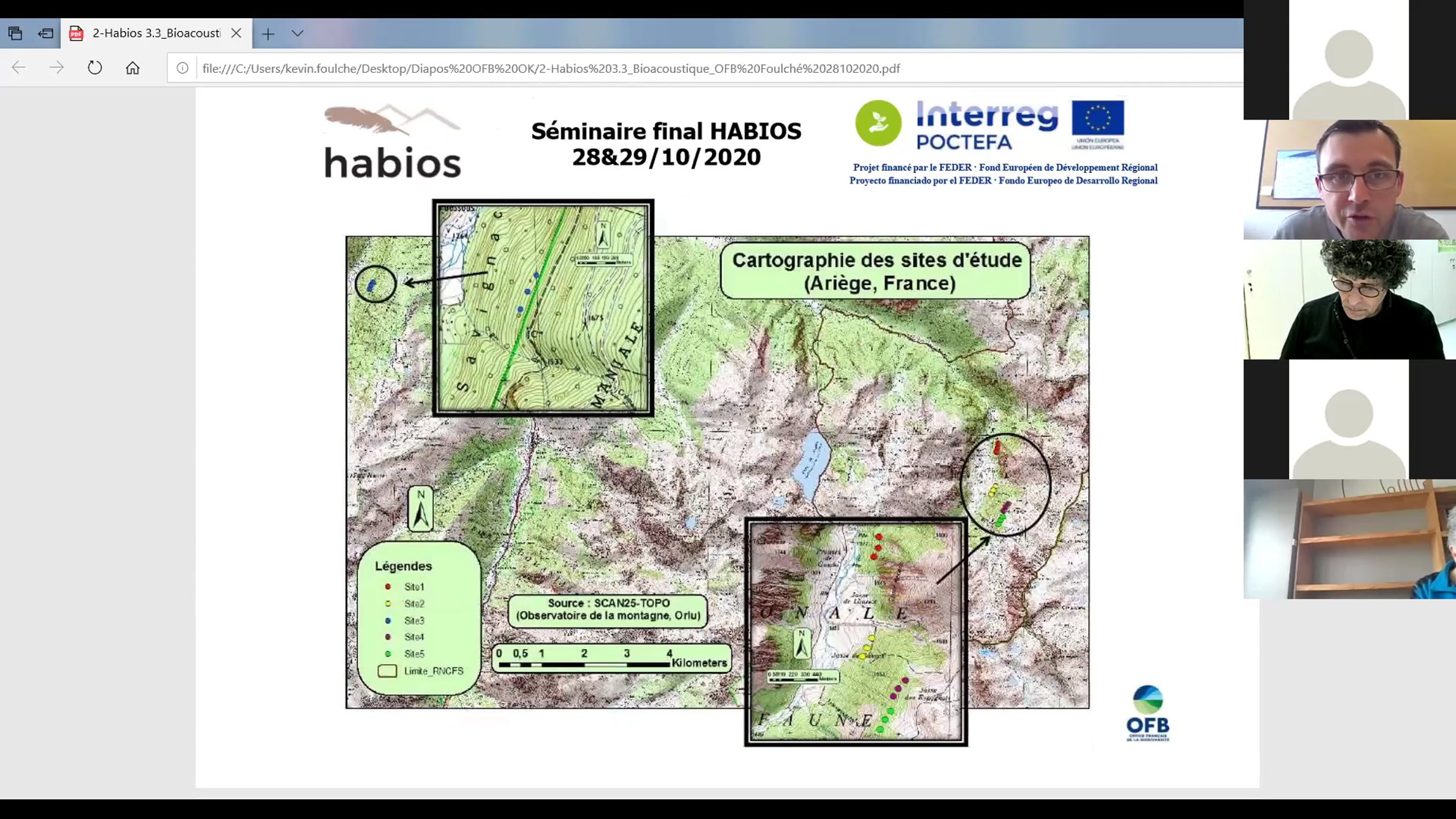Click the 'Kilometers' scale bar label
Viewport: 1456px width, 819px height.
point(699,663)
